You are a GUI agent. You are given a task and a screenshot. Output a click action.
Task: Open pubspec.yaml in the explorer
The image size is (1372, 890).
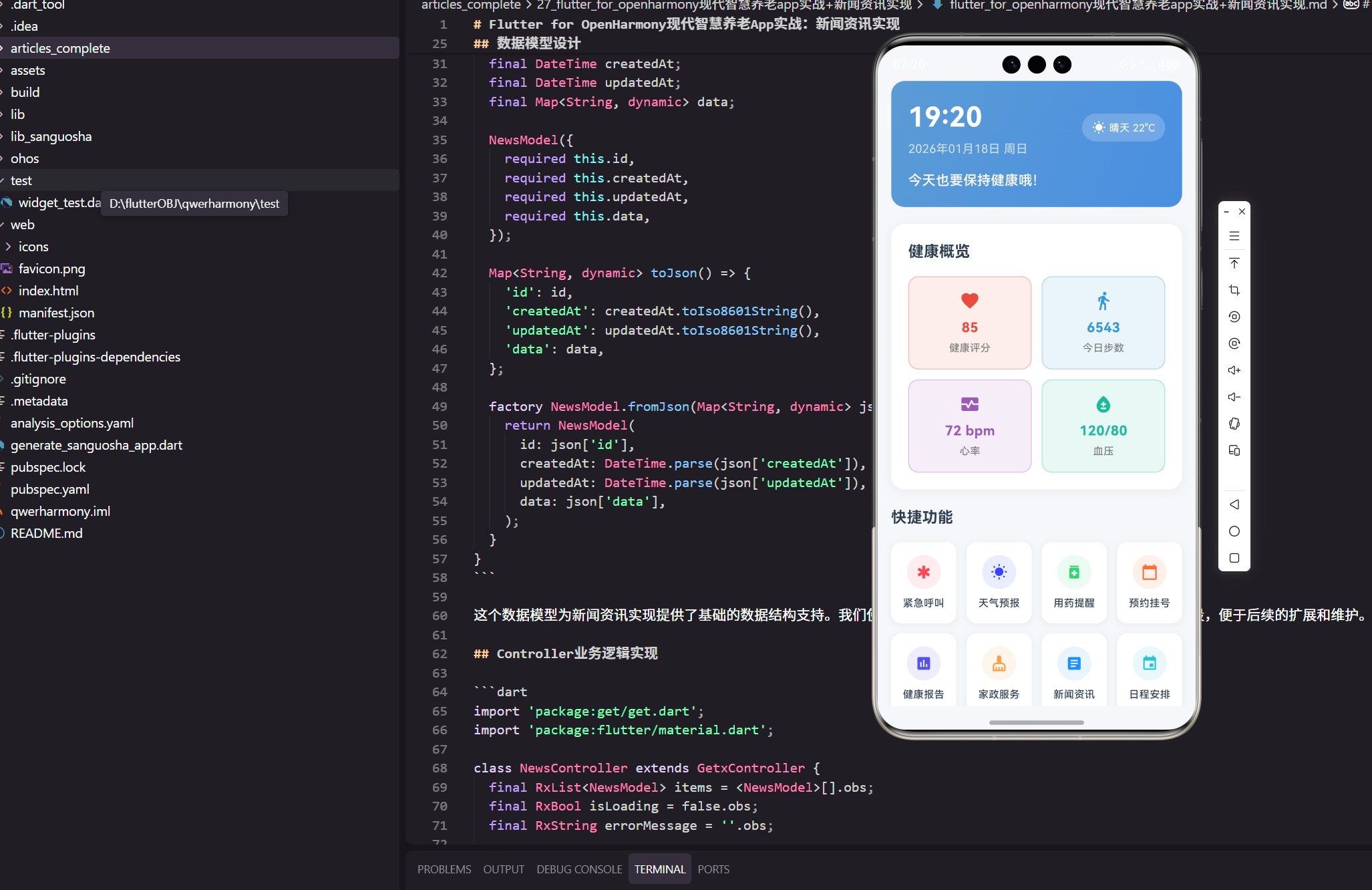[x=50, y=489]
